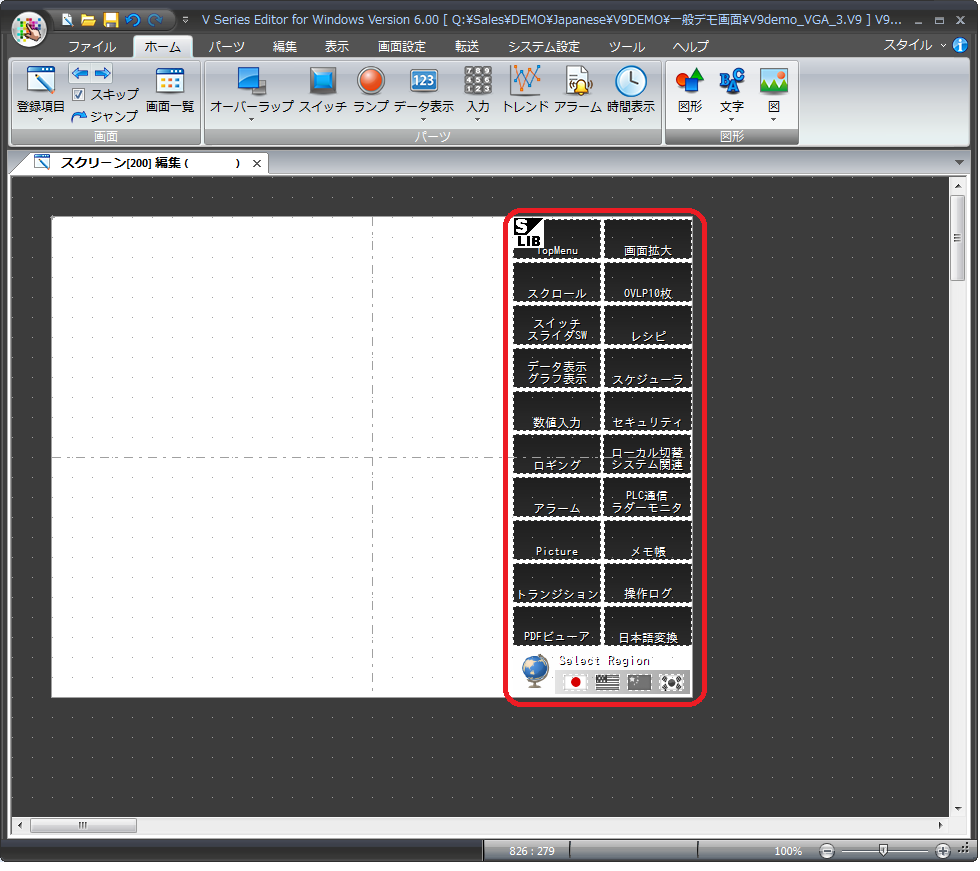Viewport: 980px width, 871px height.
Task: Select the Trend (トレンド) graph icon
Action: point(525,82)
